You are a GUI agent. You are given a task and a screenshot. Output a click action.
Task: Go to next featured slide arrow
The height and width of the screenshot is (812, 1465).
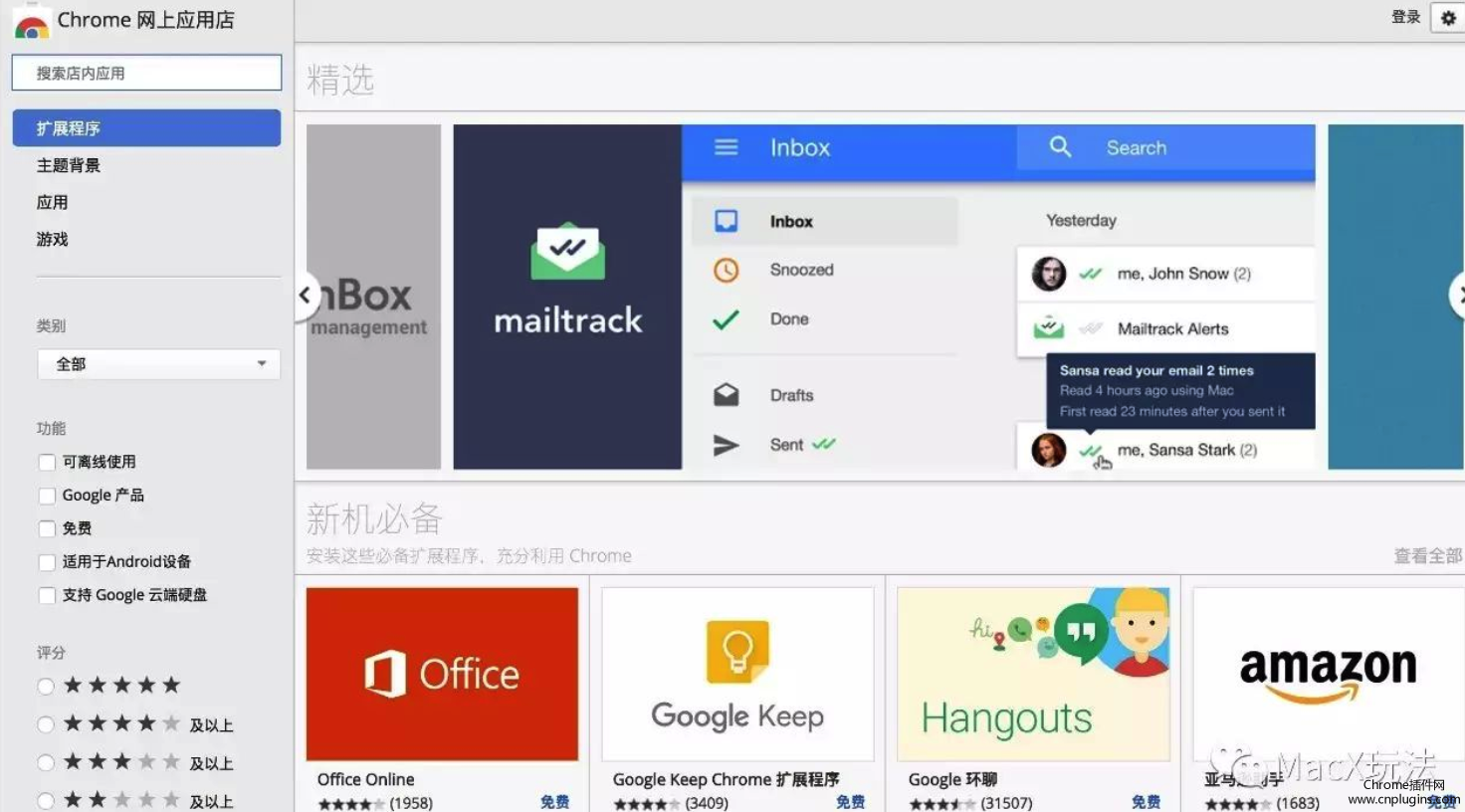pyautogui.click(x=1457, y=295)
